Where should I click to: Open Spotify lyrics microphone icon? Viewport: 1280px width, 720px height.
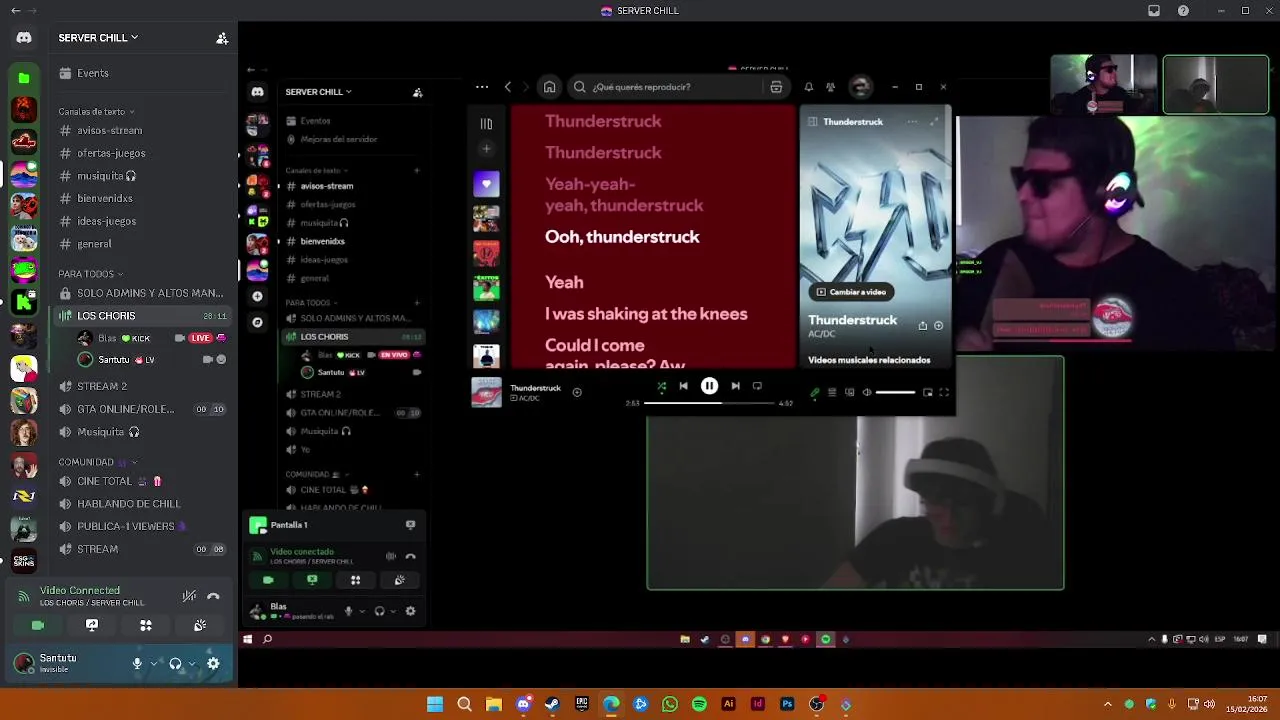814,393
